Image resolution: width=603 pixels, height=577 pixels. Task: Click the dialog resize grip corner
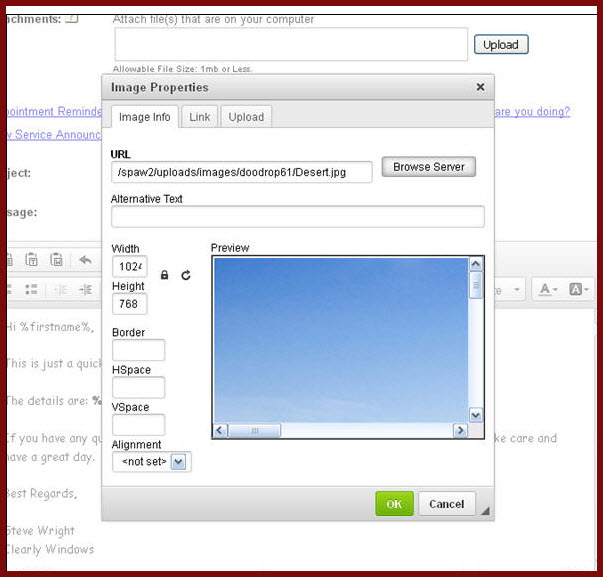pyautogui.click(x=485, y=510)
